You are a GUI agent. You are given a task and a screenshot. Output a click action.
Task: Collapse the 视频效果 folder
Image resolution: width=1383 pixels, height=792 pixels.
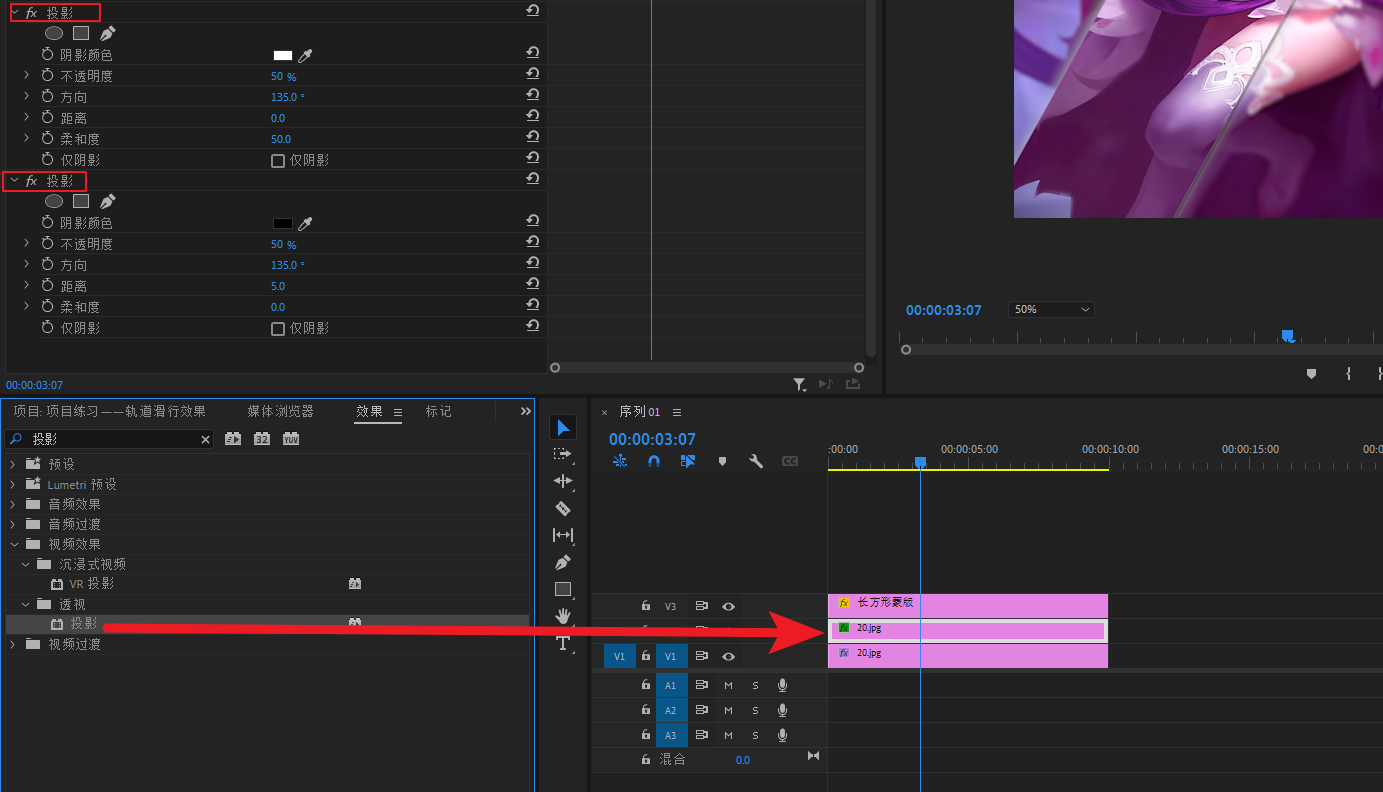pyautogui.click(x=15, y=544)
